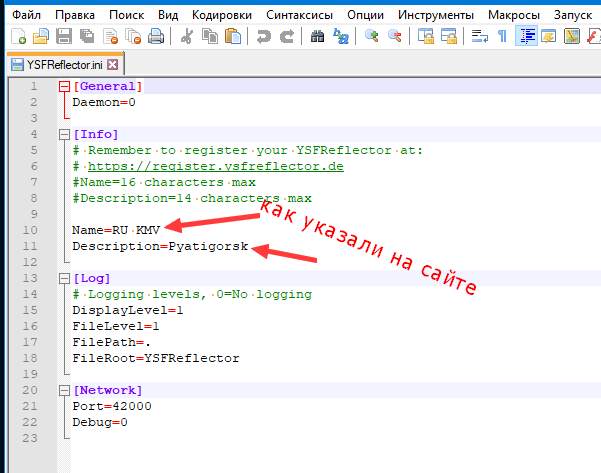The image size is (601, 473).
Task: Toggle show all characters pilcrow icon
Action: pos(502,37)
